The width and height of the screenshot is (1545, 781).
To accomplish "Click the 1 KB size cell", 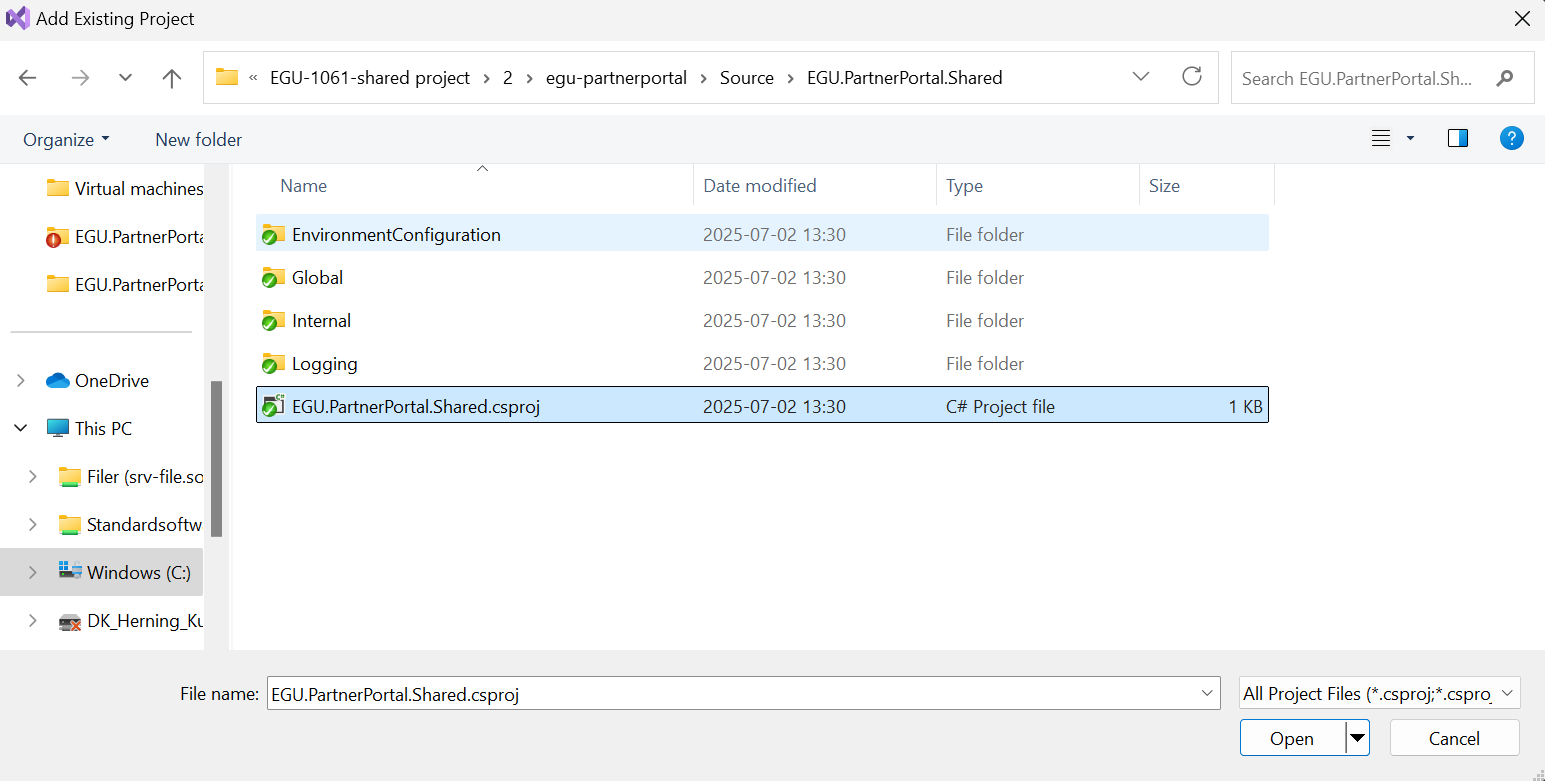I will click(1245, 407).
